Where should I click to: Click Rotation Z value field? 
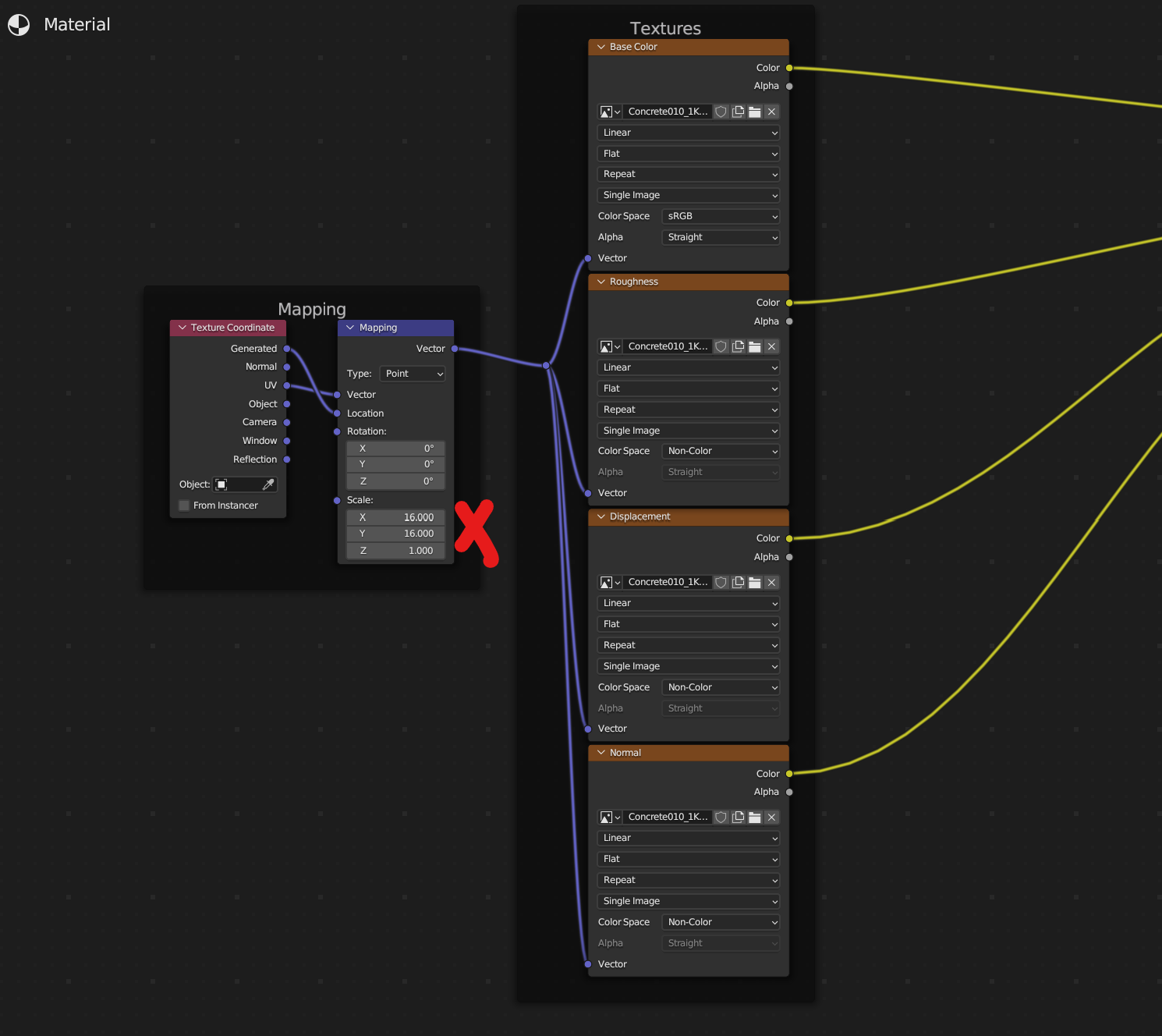pyautogui.click(x=396, y=481)
